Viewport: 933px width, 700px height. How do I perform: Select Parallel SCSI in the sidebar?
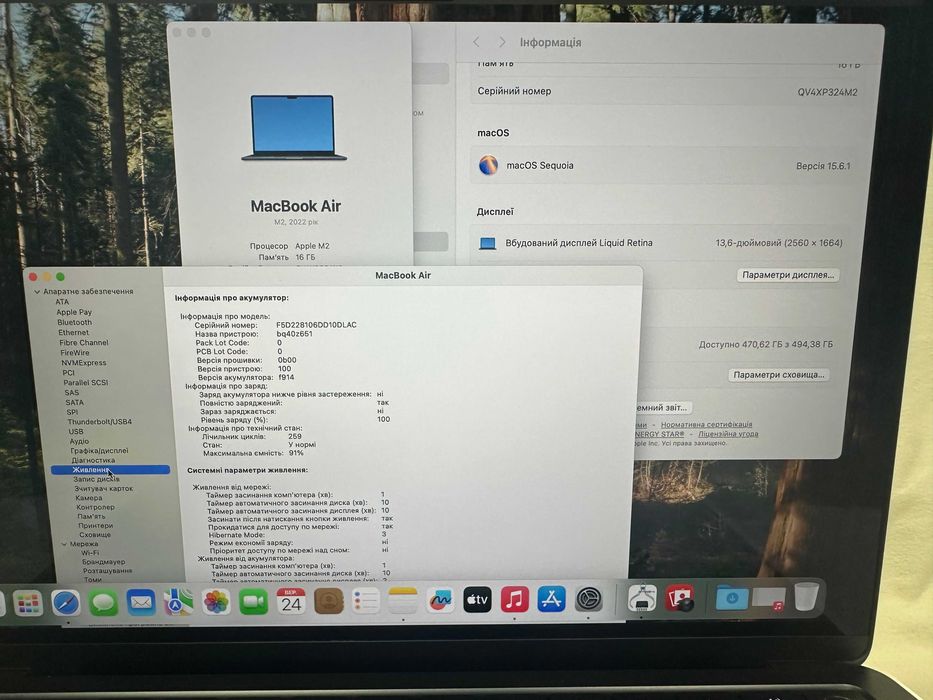pos(86,383)
